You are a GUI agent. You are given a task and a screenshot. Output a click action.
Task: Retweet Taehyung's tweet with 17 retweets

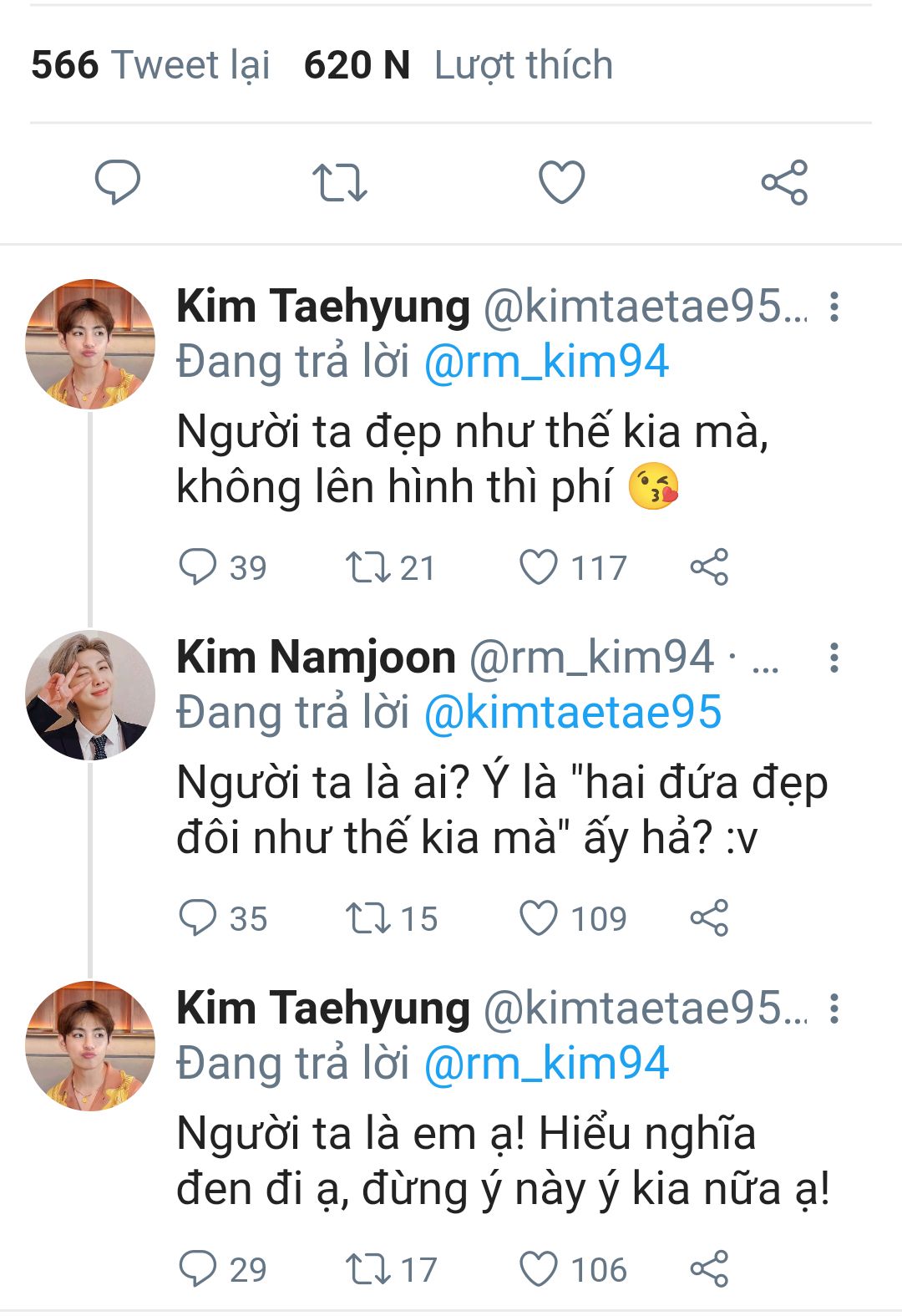coord(368,1269)
